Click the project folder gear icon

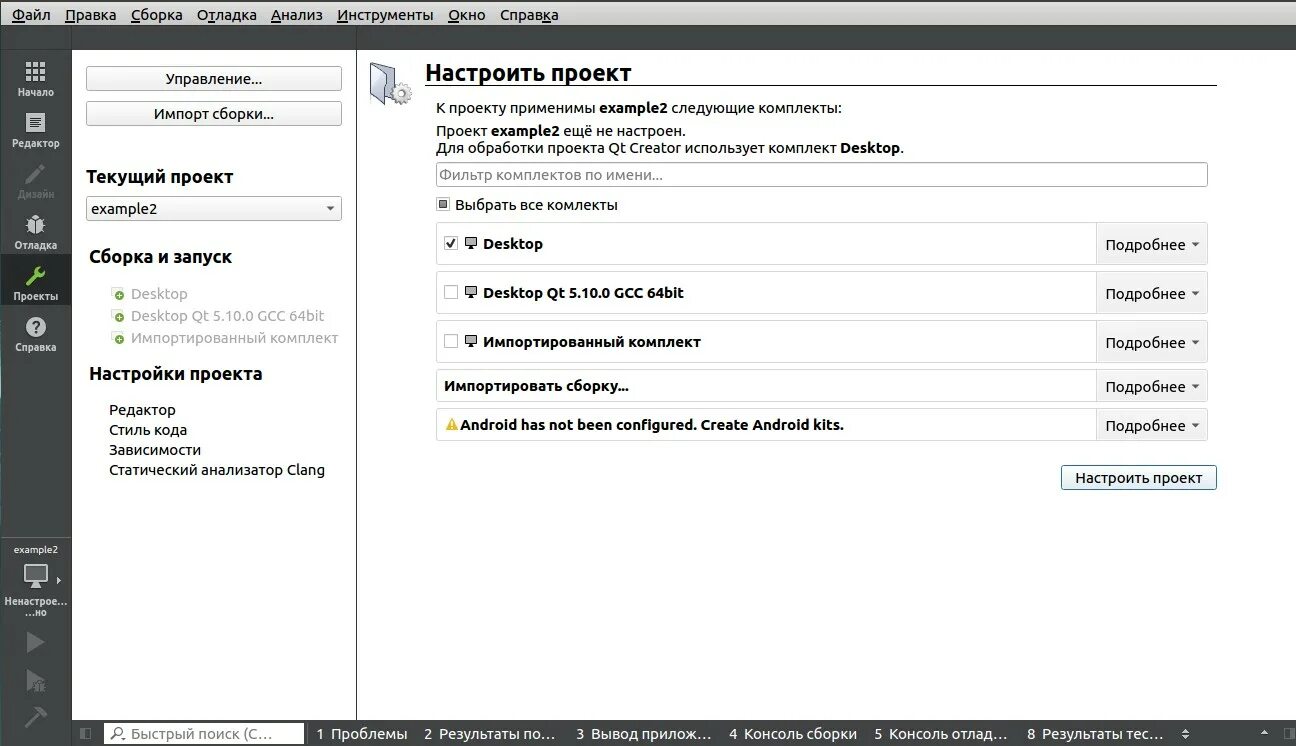(390, 83)
